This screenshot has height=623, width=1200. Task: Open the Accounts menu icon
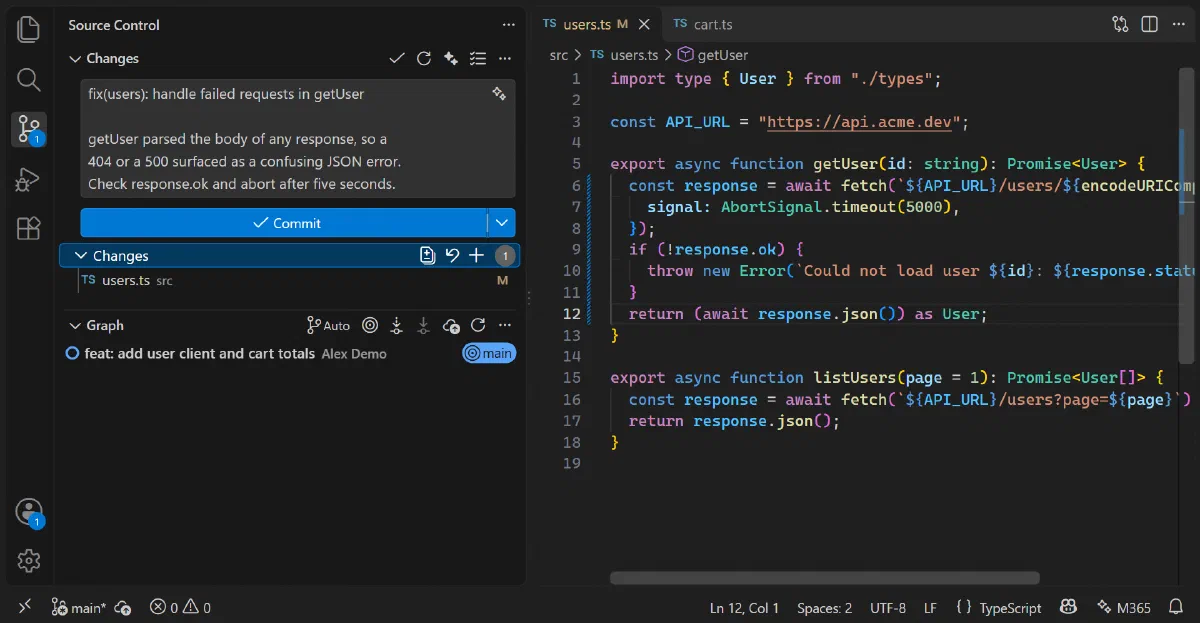29,512
